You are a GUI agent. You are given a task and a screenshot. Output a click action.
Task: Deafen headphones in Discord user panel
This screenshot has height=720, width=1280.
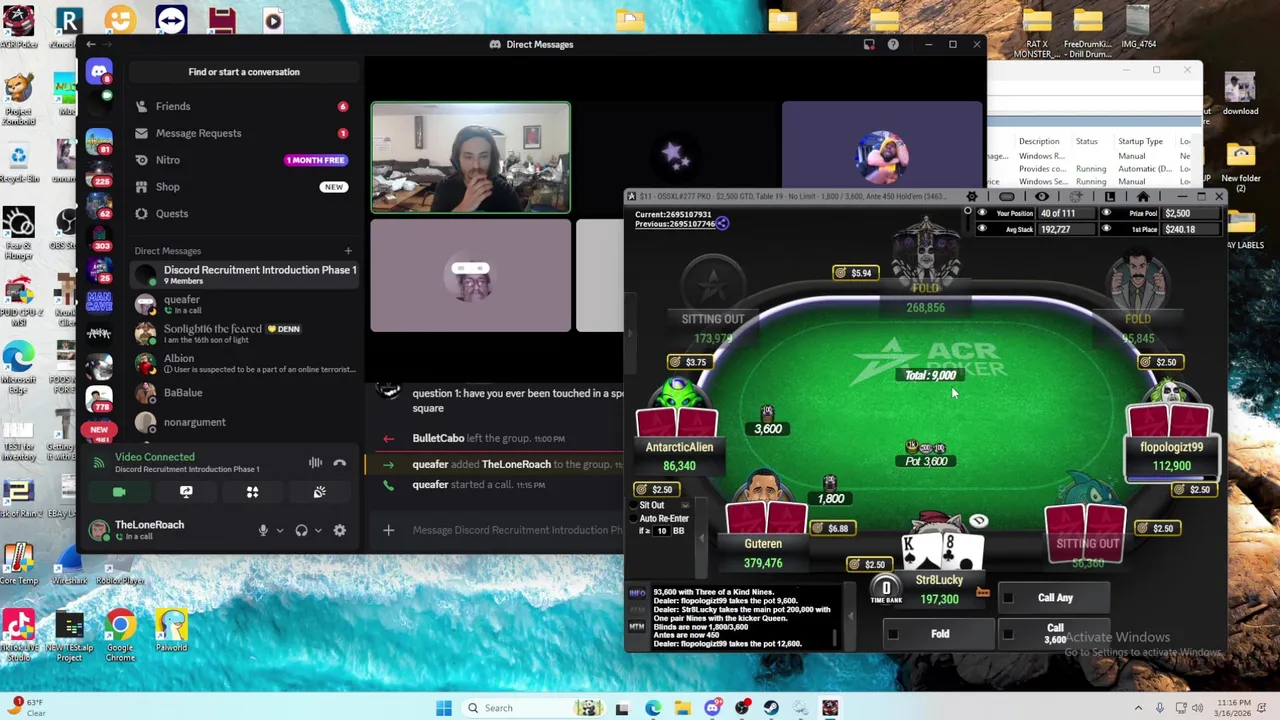[x=301, y=531]
